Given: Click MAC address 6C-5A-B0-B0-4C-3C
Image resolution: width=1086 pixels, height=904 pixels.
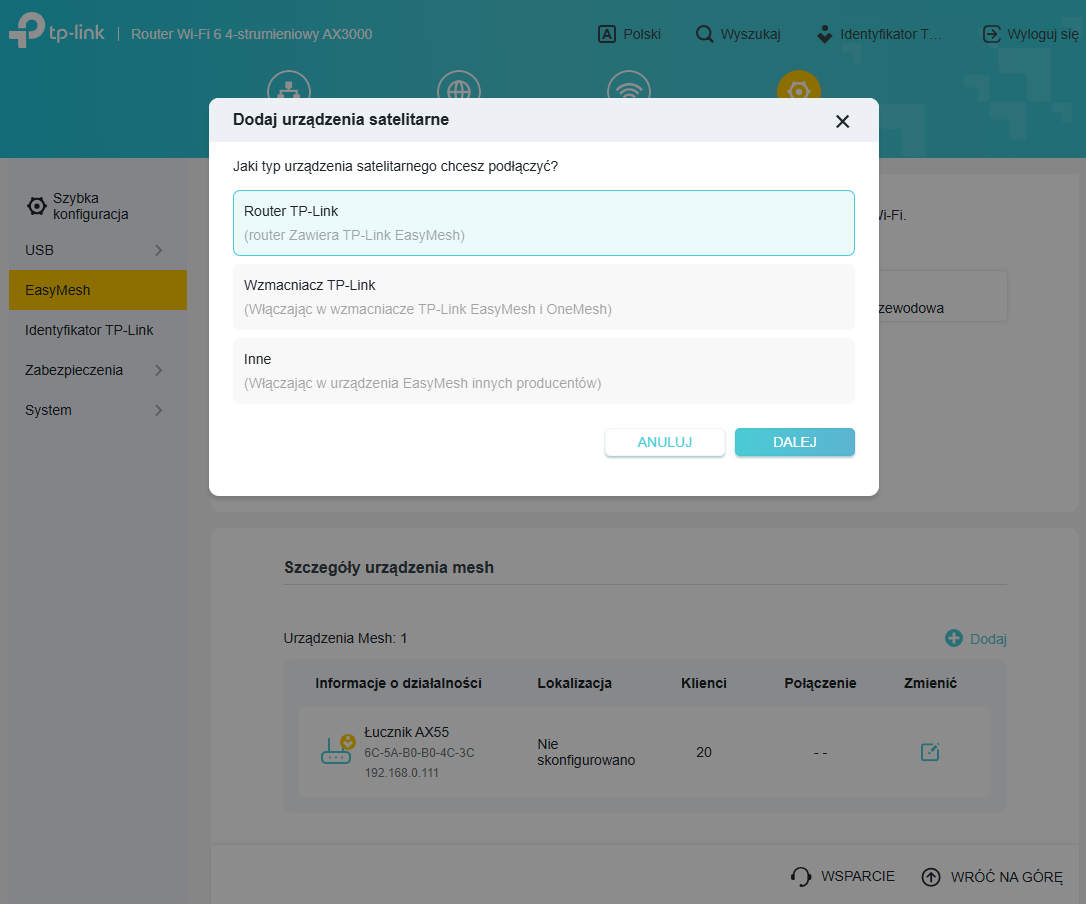Looking at the screenshot, I should click(419, 753).
